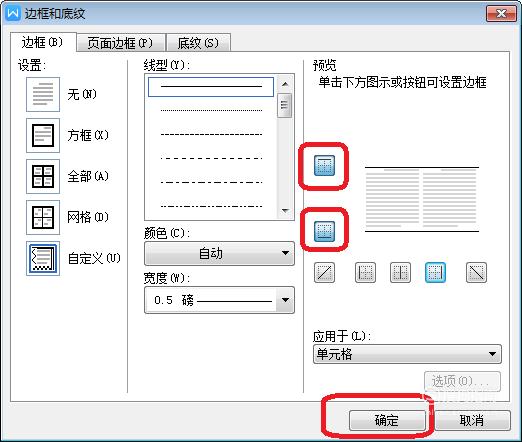Toggle the inner vertical border button
This screenshot has width=522, height=442.
click(x=400, y=273)
